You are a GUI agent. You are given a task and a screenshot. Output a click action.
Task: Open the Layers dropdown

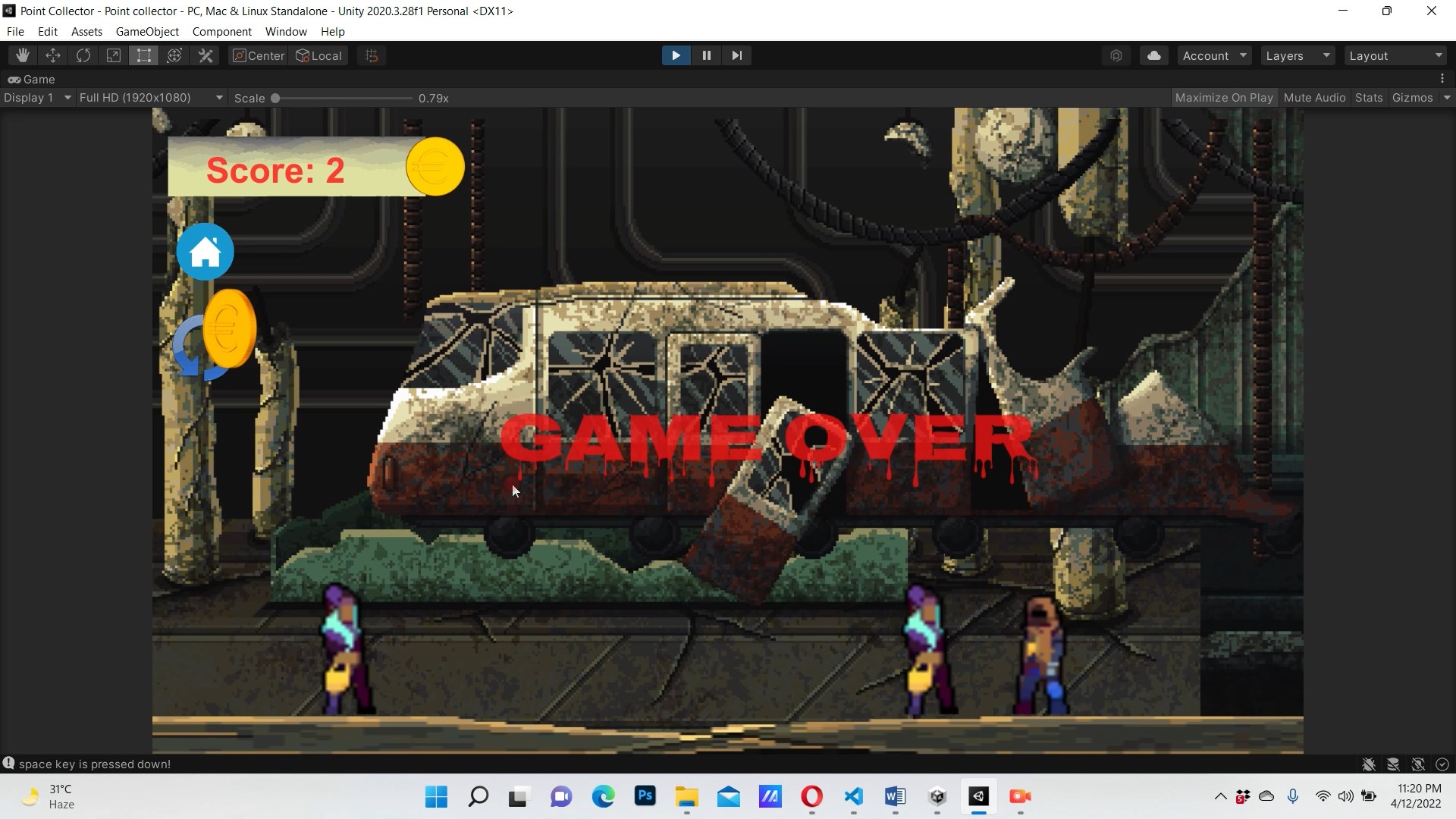tap(1298, 55)
